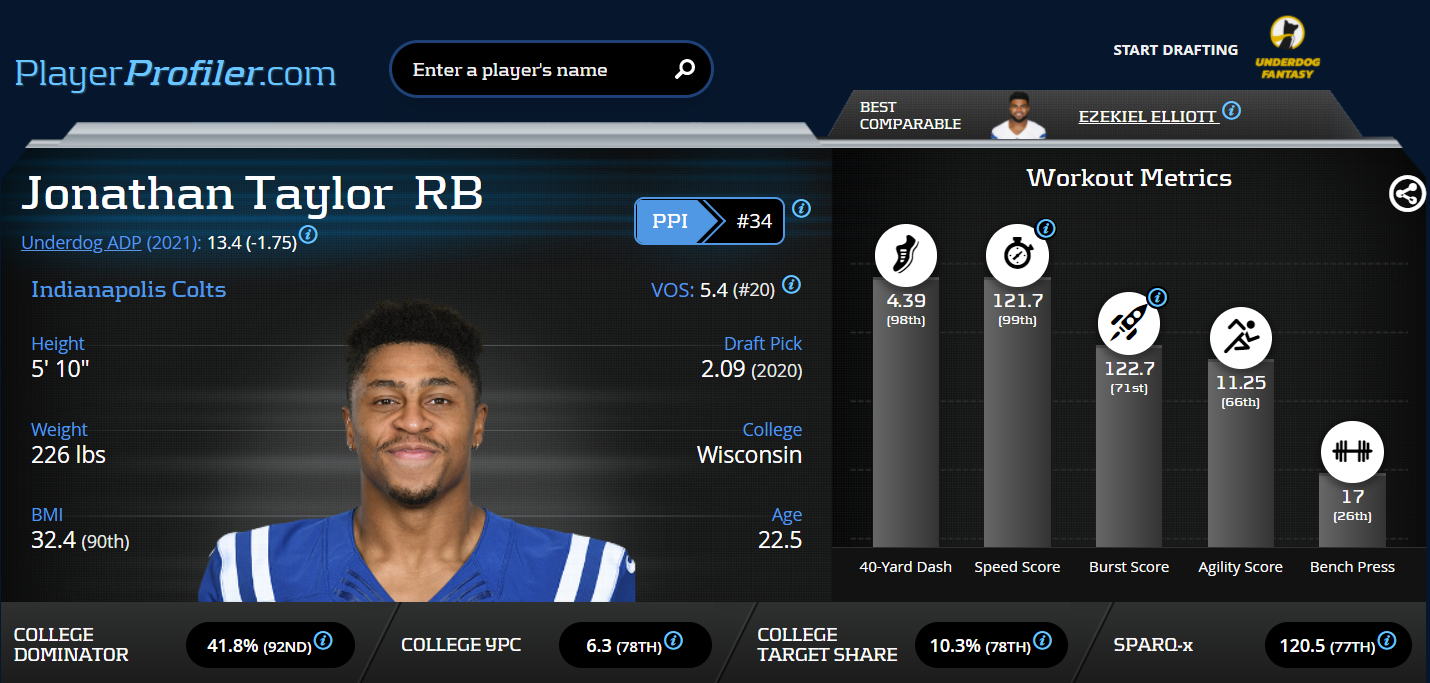Click the Bench Press barbell icon
Viewport: 1430px width, 683px height.
[x=1352, y=451]
